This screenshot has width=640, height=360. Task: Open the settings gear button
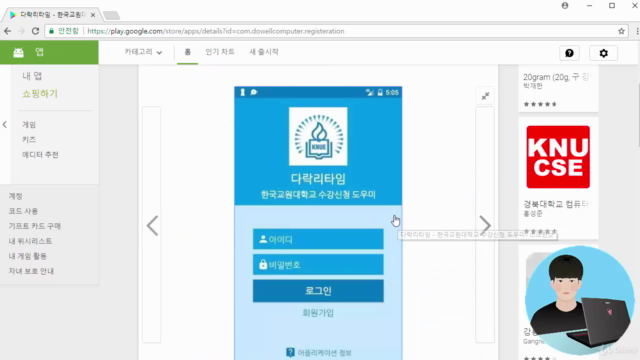pos(603,53)
